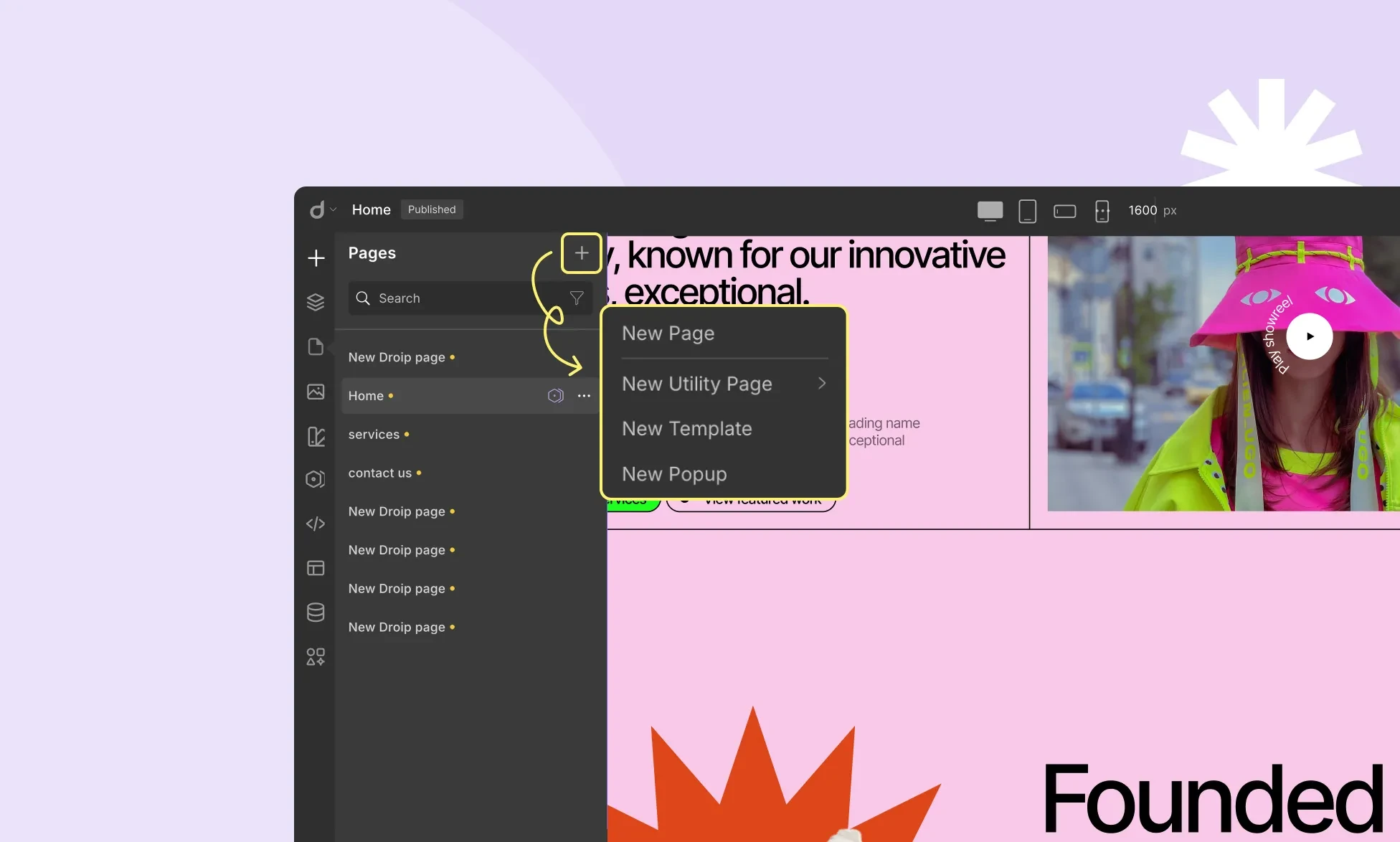Open the style manager brush icon
1400x842 pixels.
[316, 436]
